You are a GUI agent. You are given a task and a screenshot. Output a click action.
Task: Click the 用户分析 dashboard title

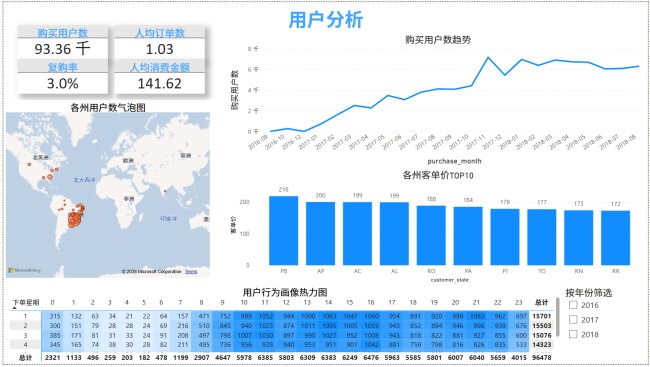[326, 19]
